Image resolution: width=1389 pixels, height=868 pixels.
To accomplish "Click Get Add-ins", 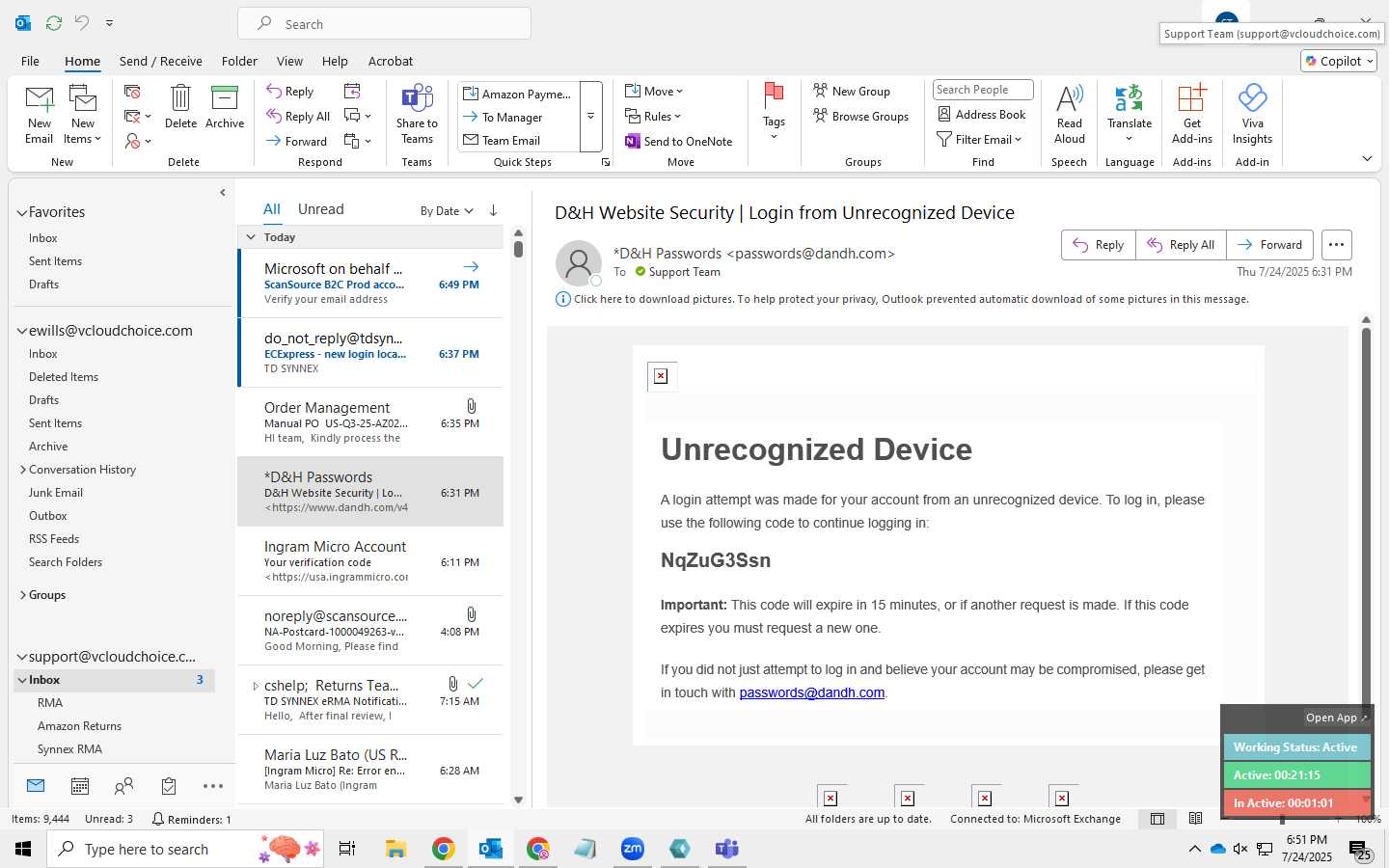I will (x=1192, y=114).
